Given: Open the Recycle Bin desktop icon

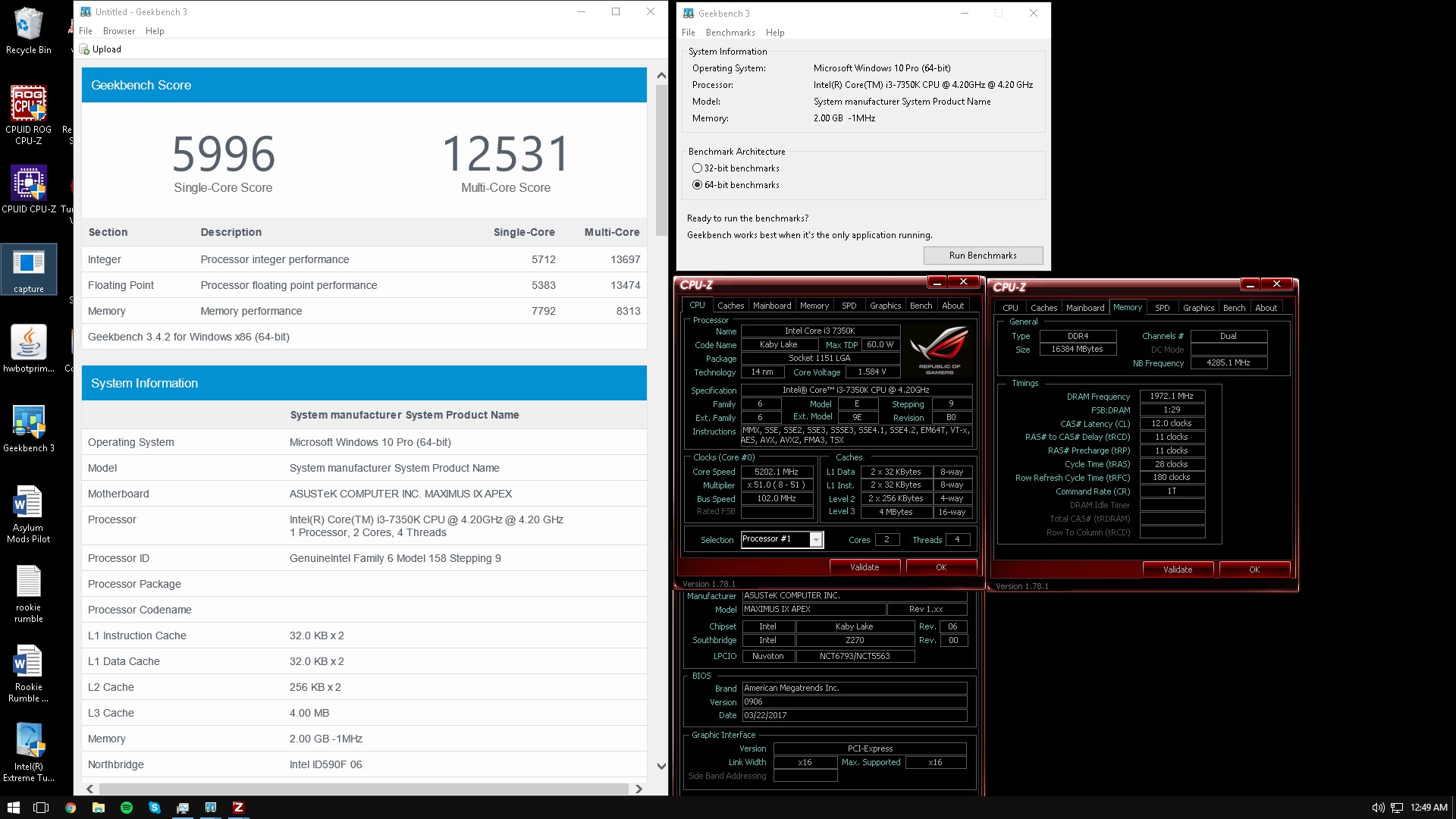Looking at the screenshot, I should click(28, 30).
